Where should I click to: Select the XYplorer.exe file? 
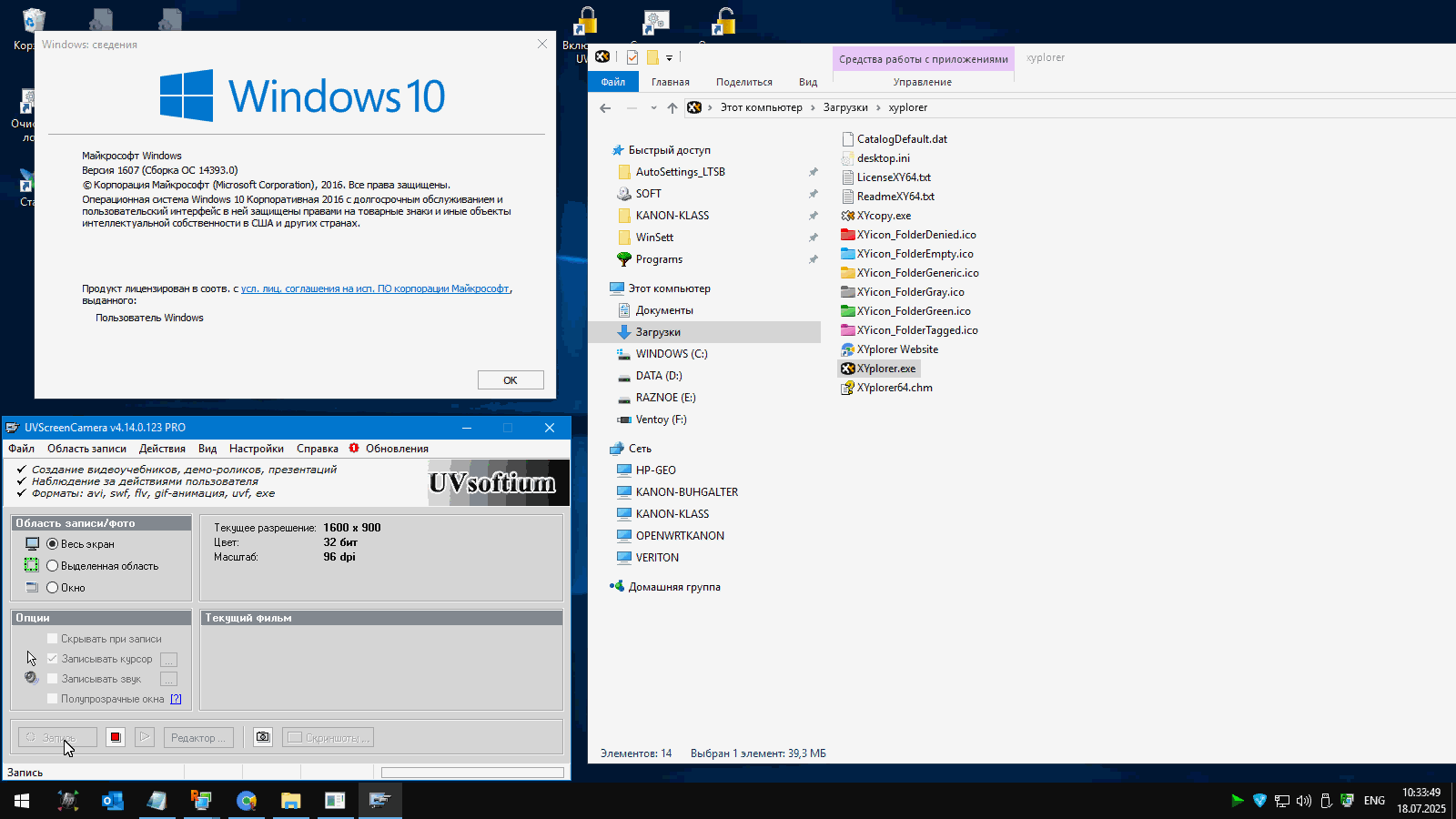coord(878,369)
